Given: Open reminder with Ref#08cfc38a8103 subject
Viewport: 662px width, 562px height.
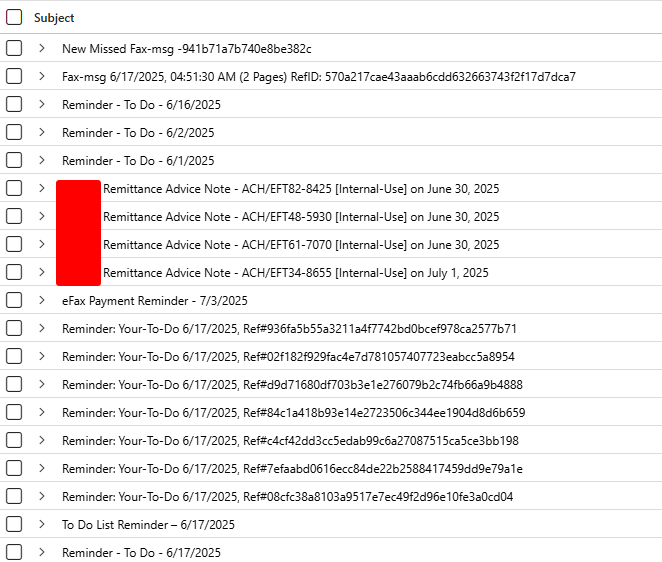Looking at the screenshot, I should point(288,497).
